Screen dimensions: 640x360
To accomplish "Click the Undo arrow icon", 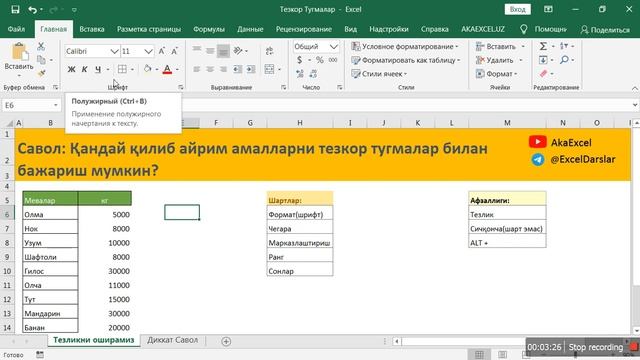I will point(33,9).
